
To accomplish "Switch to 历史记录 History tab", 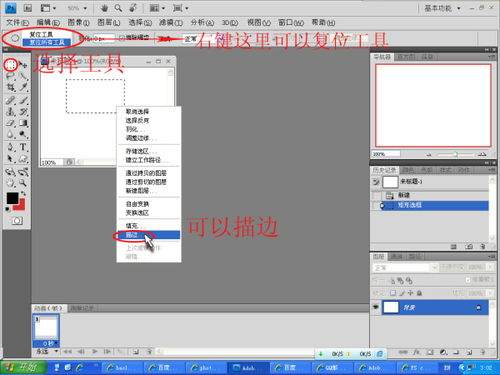I will tap(384, 170).
